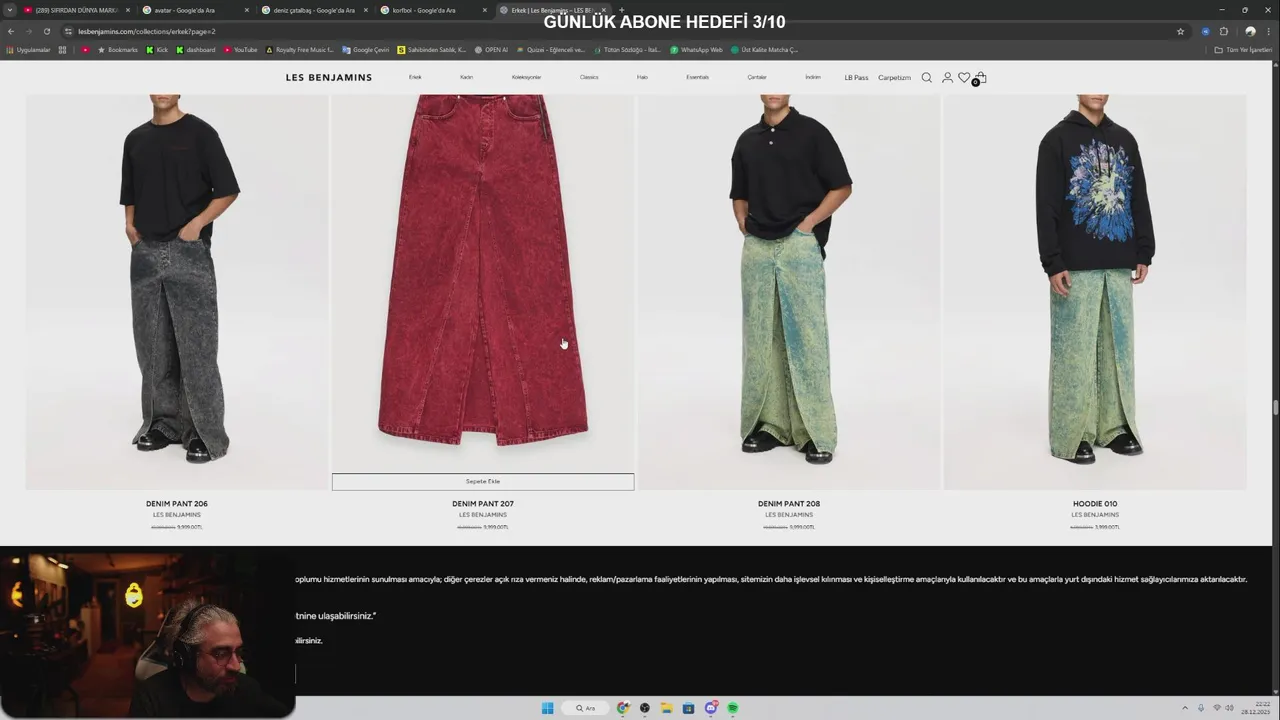Open the Chrome three-dot menu
The height and width of the screenshot is (720, 1280).
point(1268,31)
